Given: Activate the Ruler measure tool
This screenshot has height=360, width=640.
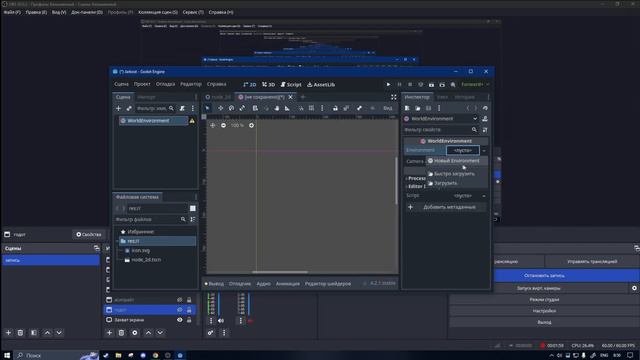Looking at the screenshot, I should [x=287, y=108].
